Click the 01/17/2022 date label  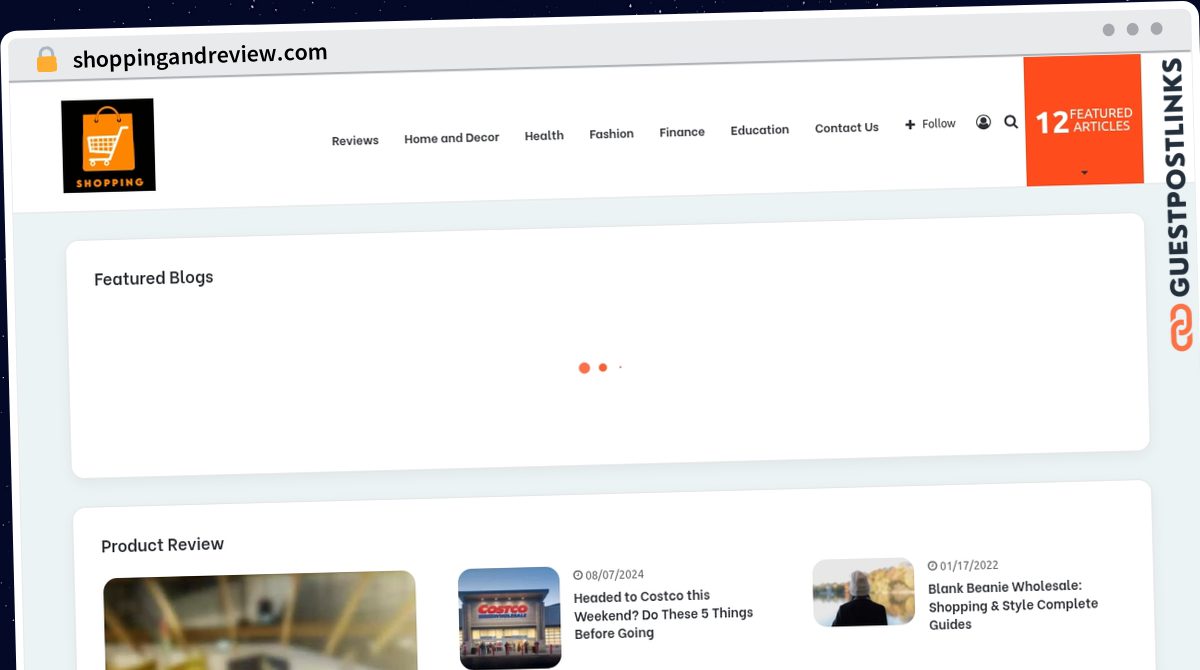(x=963, y=565)
